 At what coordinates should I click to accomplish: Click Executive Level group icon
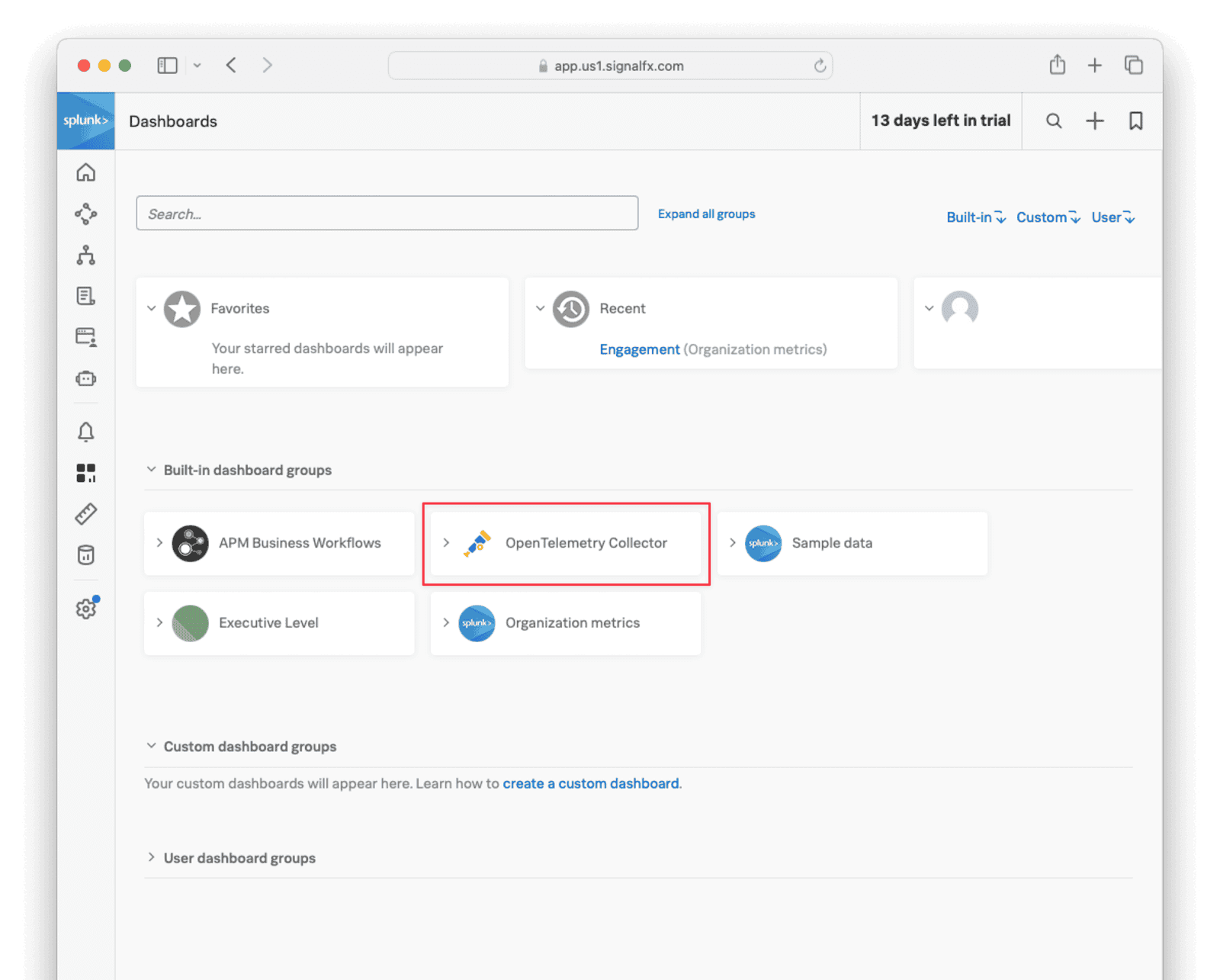tap(191, 623)
